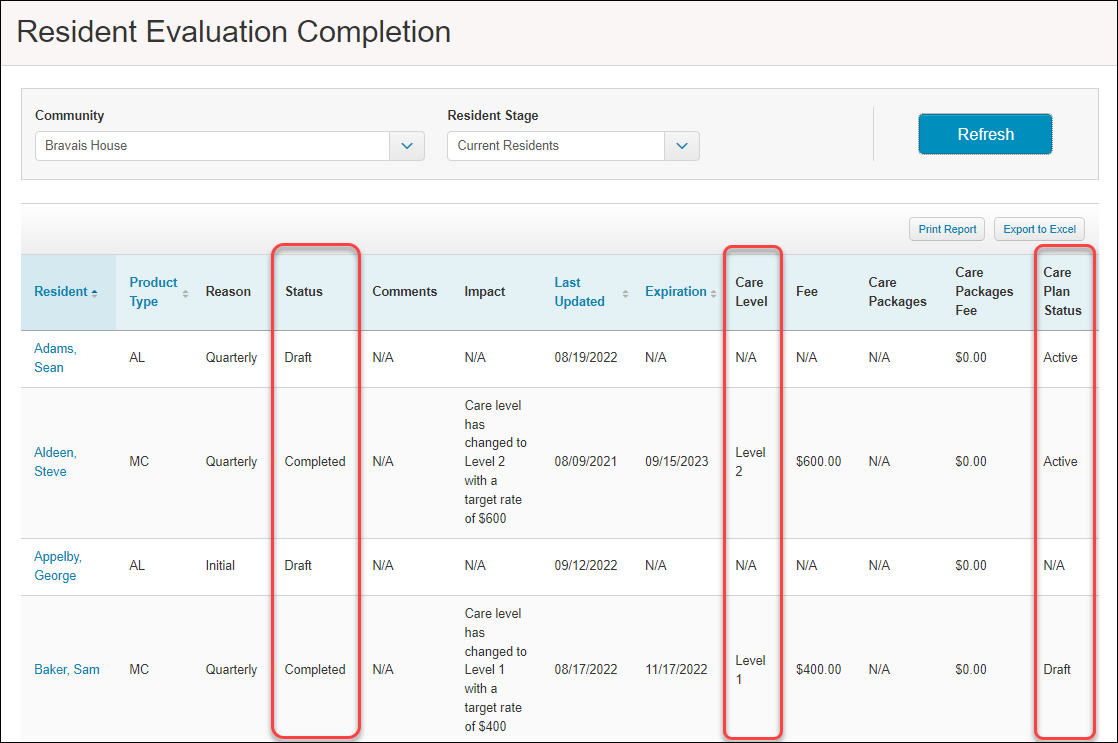Click the Print Report button
1118x743 pixels.
(x=947, y=229)
